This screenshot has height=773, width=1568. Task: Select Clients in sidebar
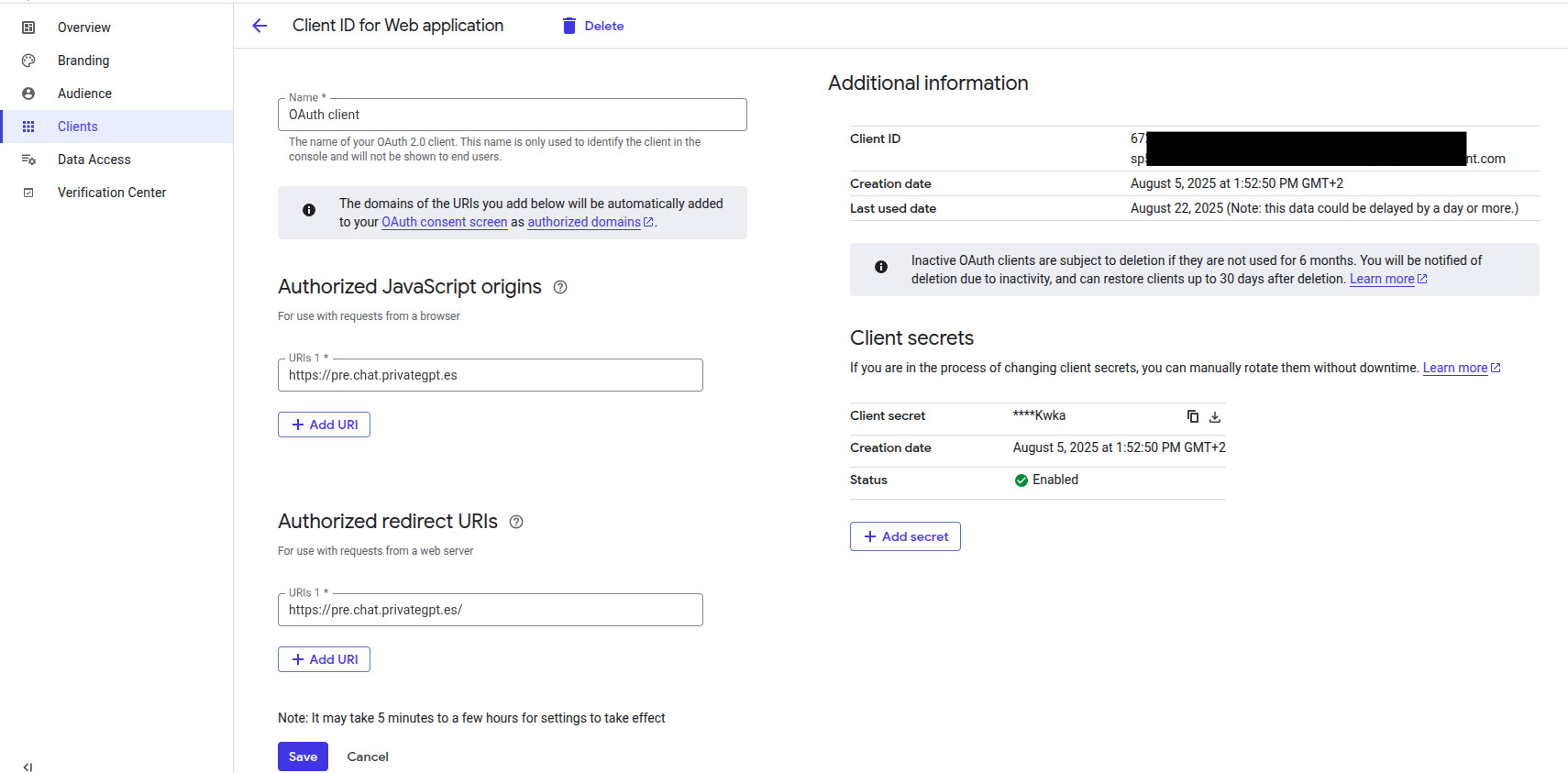[x=78, y=127]
